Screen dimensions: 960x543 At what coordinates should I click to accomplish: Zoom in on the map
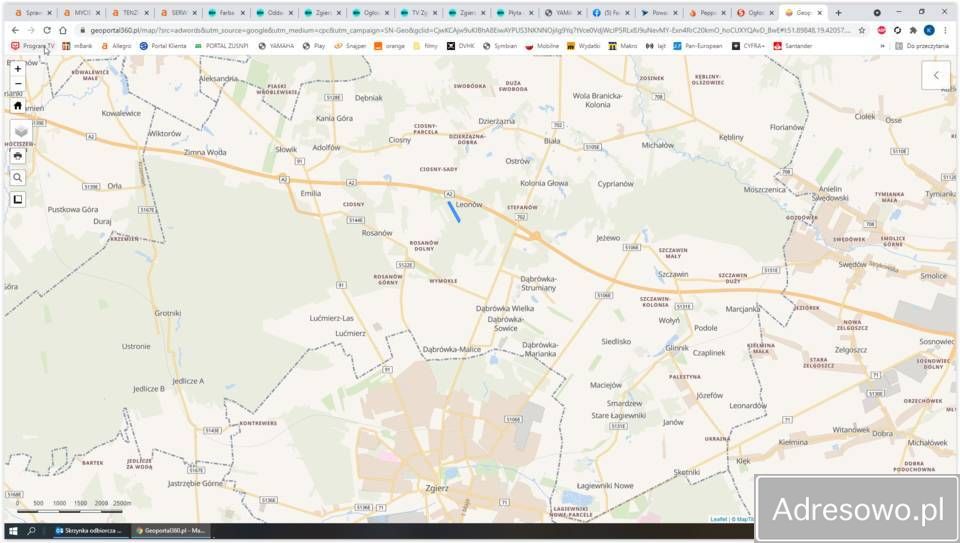click(x=18, y=69)
